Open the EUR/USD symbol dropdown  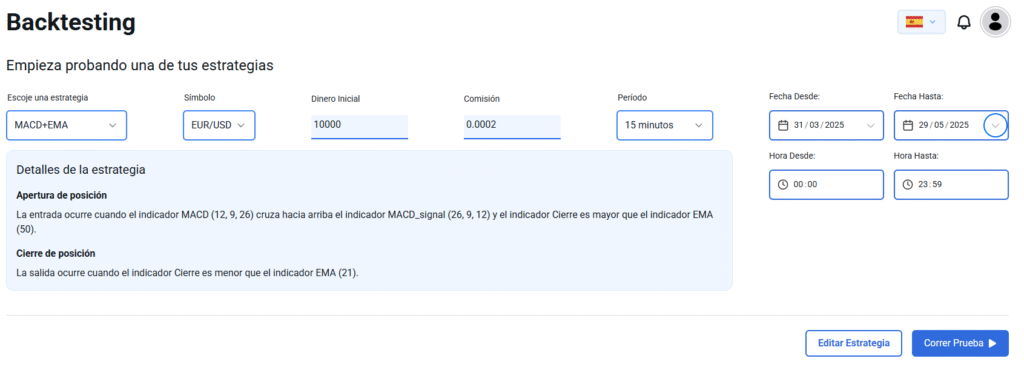point(219,125)
